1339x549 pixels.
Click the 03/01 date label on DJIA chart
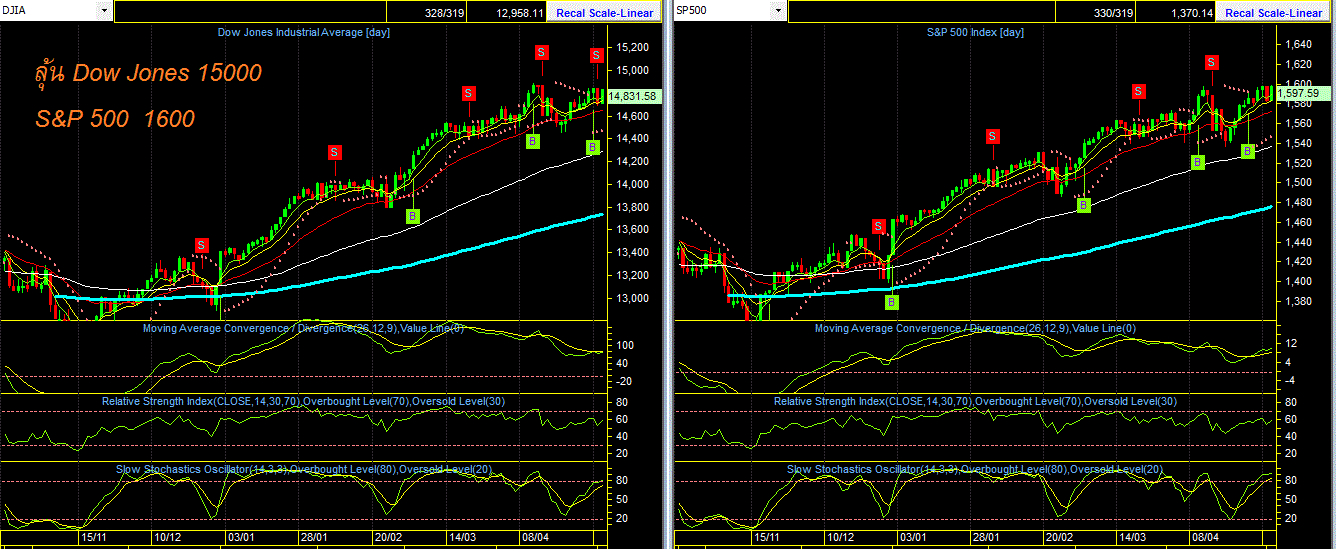point(240,537)
